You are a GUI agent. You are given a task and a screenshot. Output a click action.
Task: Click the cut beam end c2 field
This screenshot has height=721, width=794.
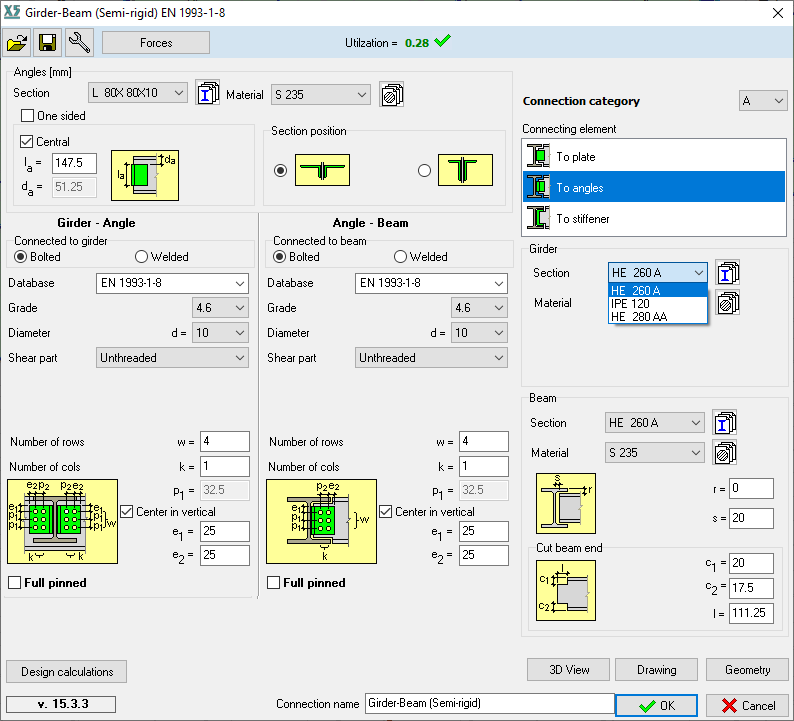(751, 588)
